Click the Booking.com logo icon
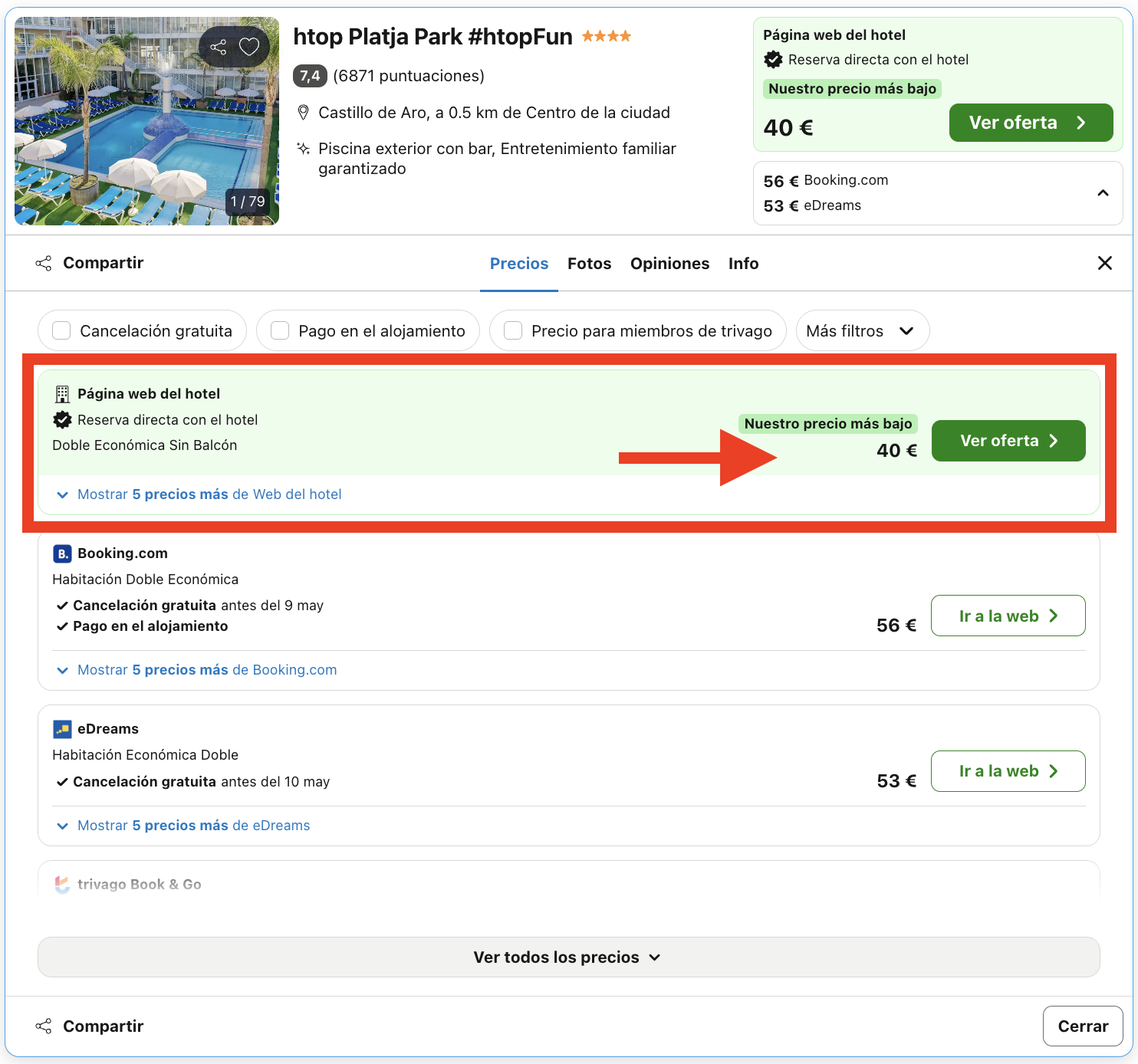1138x1064 pixels. [62, 553]
